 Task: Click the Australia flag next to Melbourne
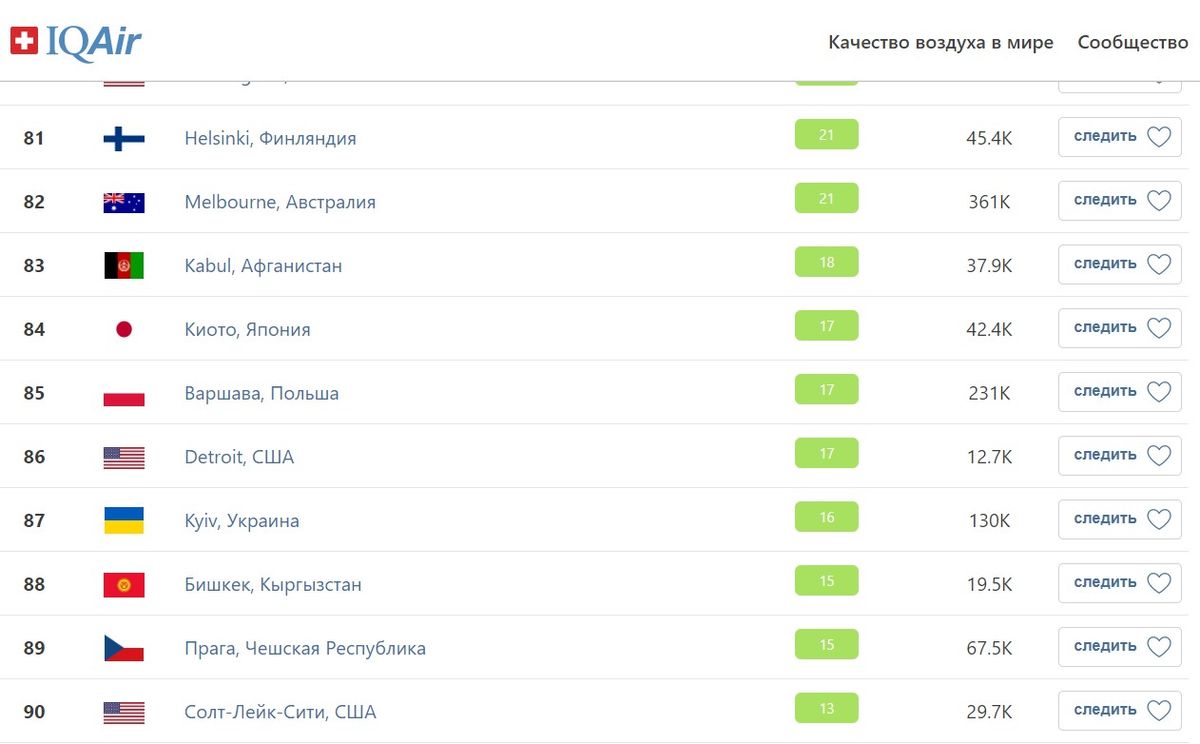pyautogui.click(x=124, y=202)
